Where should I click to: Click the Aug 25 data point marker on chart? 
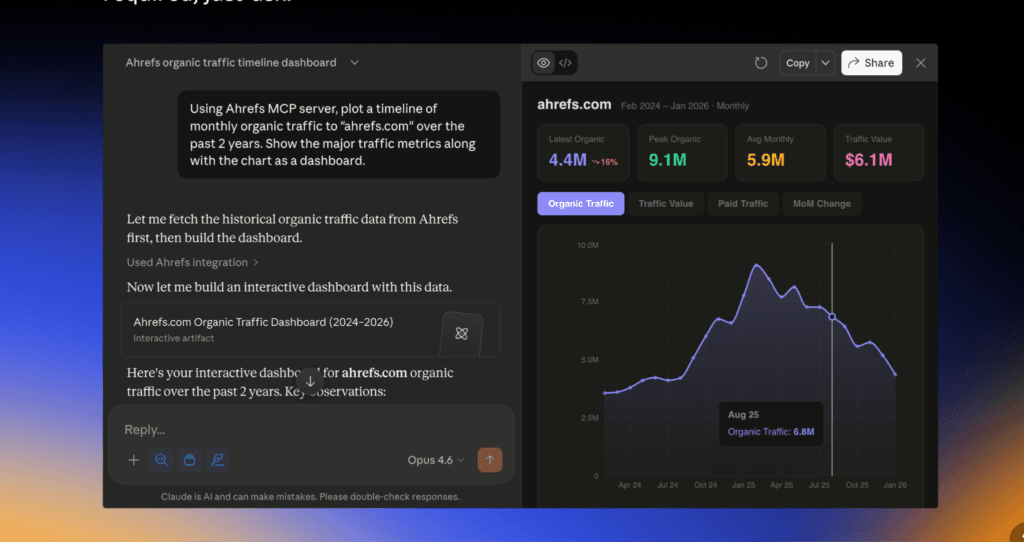[832, 317]
